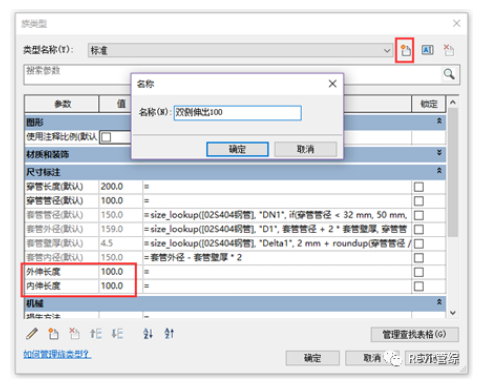Click the Delete Parameter icon in bottom toolbar
495x389 pixels.
click(74, 333)
